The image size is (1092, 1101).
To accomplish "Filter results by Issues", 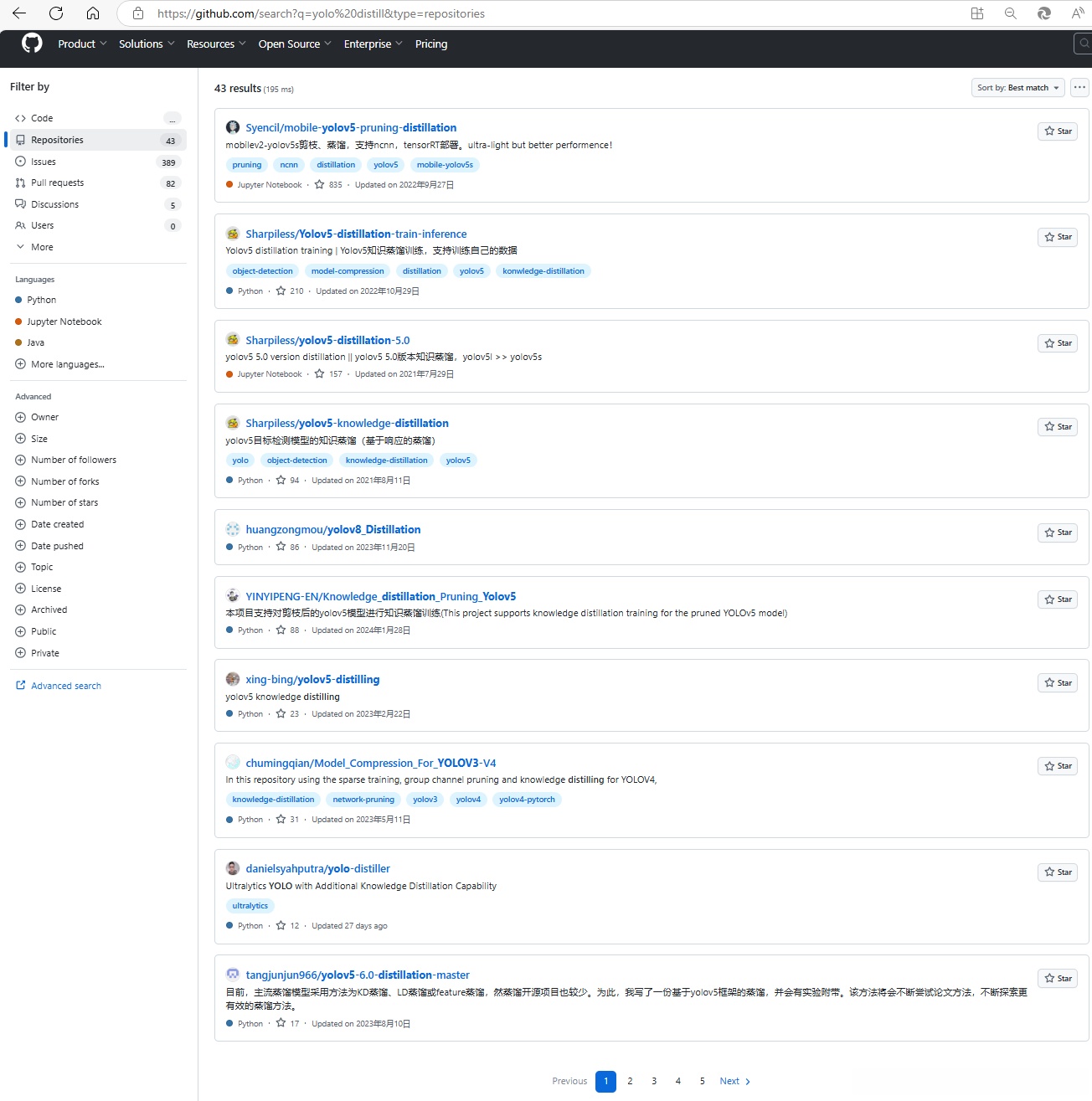I will click(x=97, y=162).
